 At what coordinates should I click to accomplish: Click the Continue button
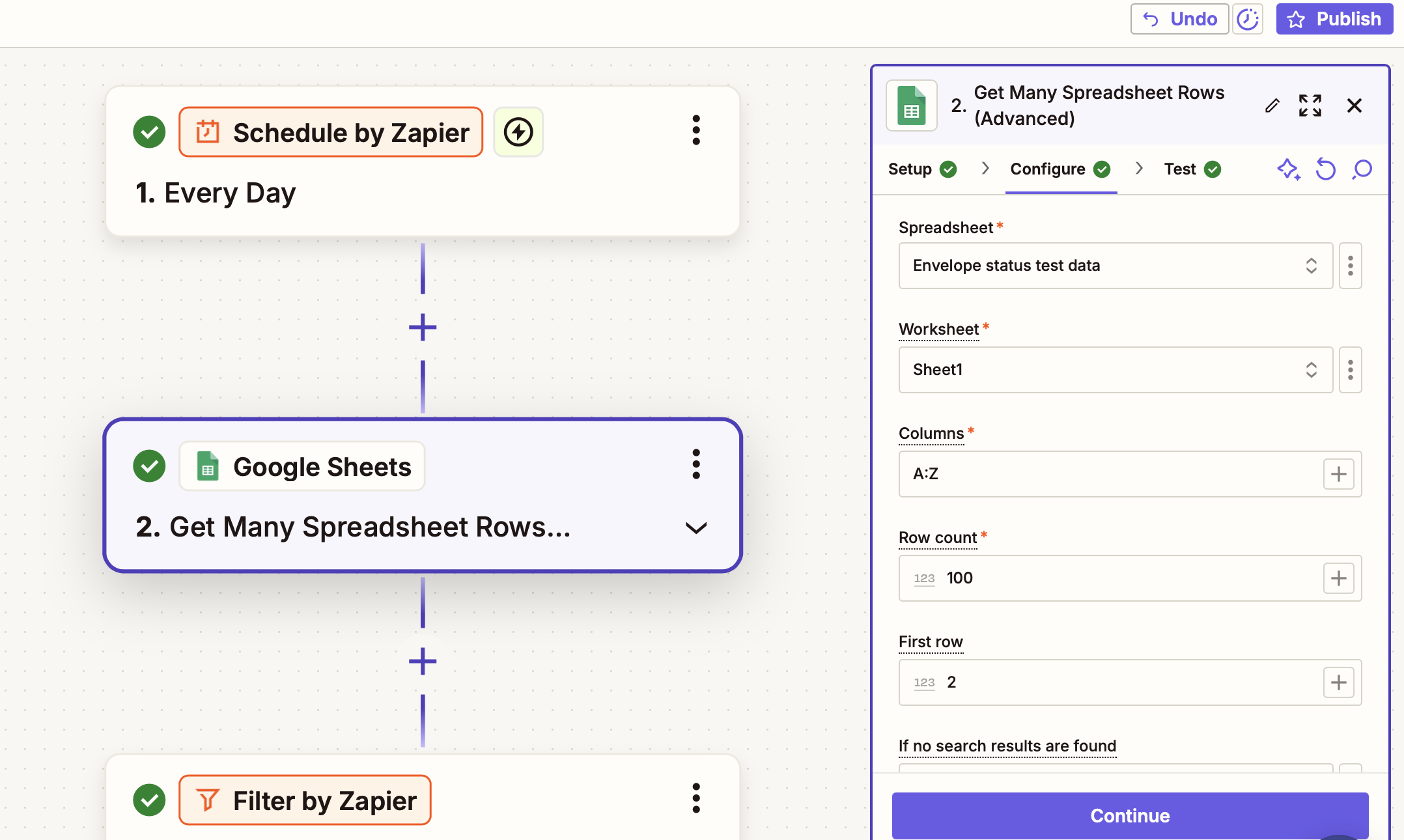click(1130, 816)
